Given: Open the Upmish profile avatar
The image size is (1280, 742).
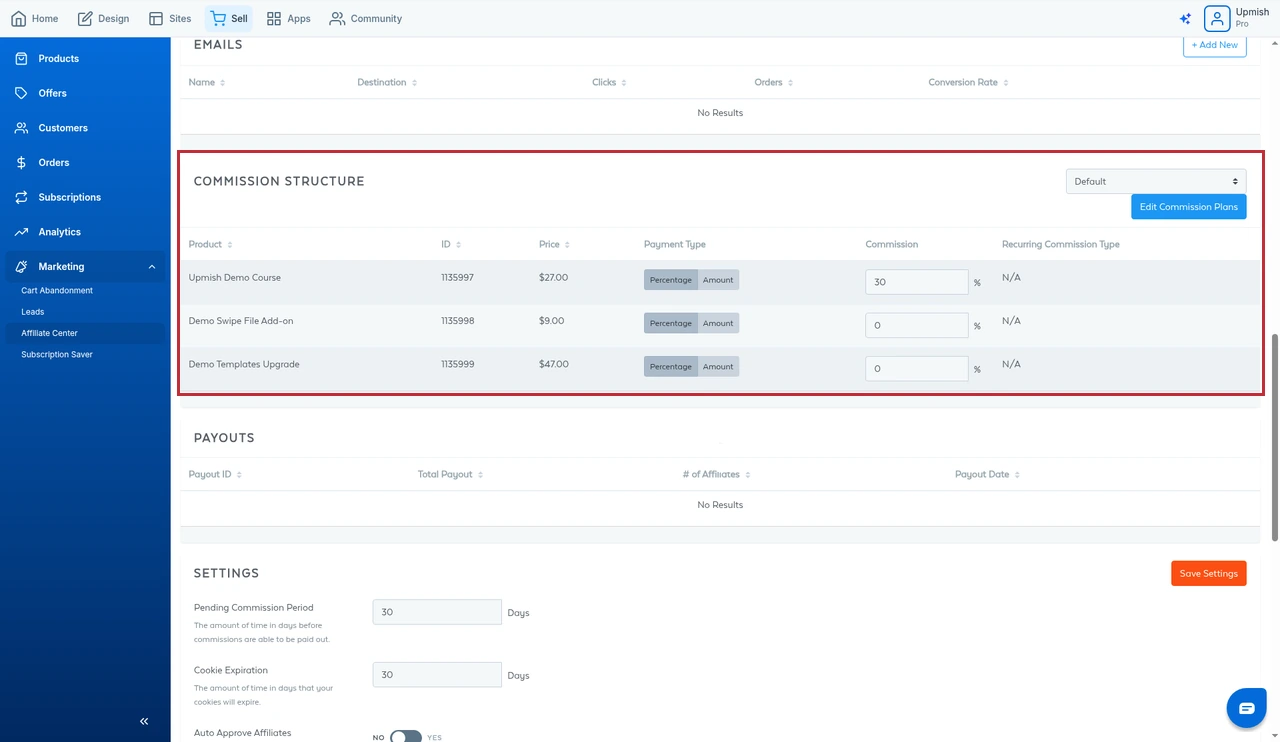Looking at the screenshot, I should pos(1216,18).
